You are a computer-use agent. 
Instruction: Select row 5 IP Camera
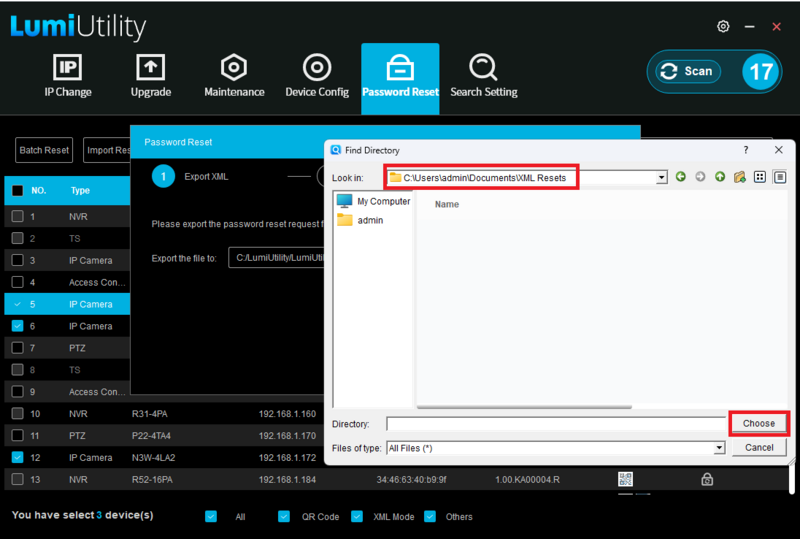67,304
